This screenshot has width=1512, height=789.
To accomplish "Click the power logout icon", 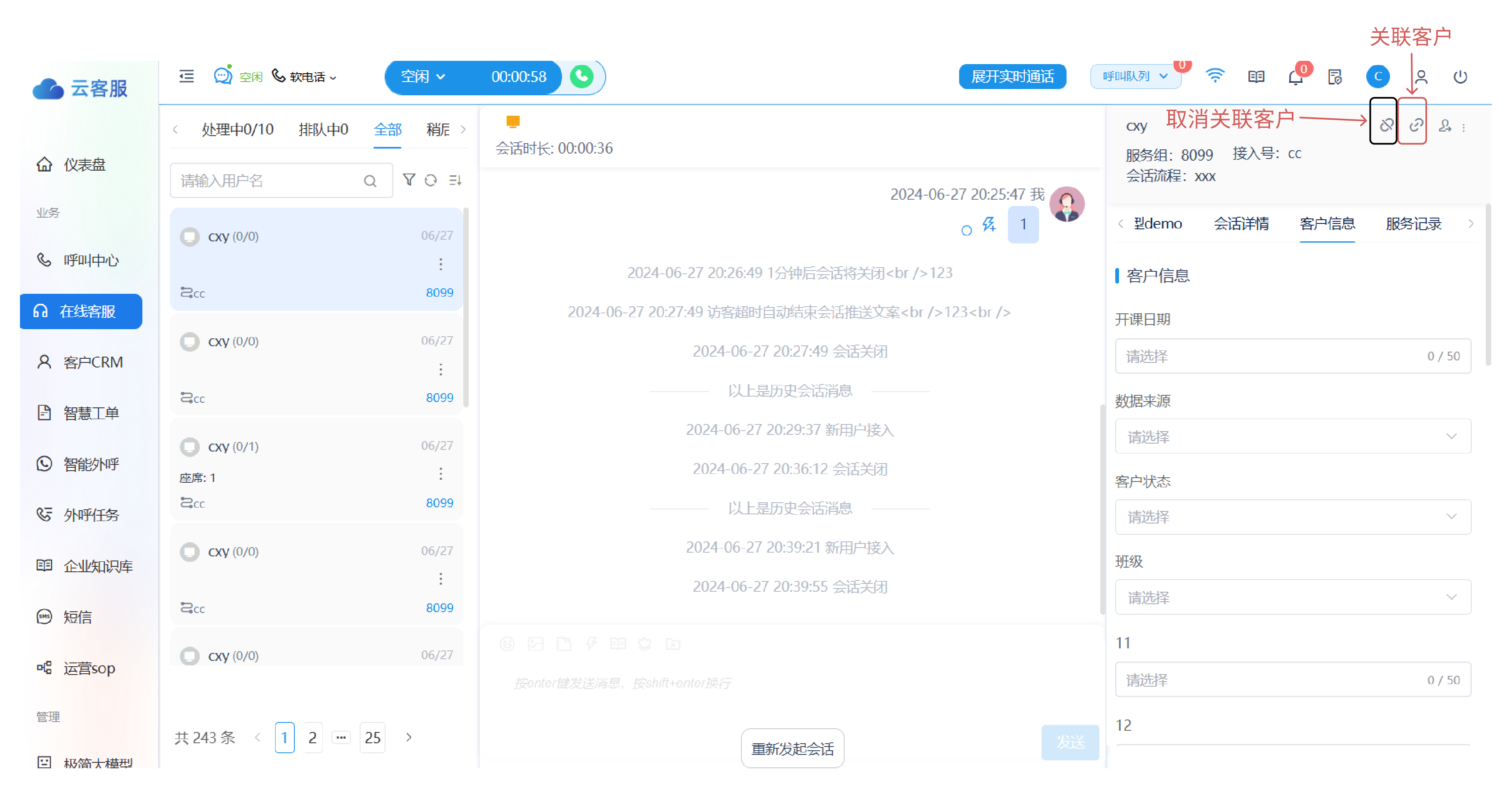I will (x=1460, y=77).
